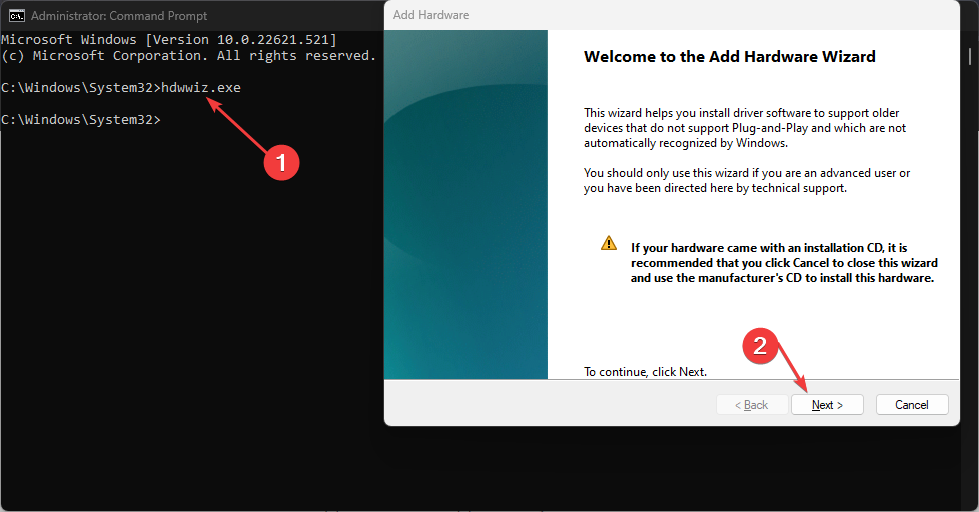Click the yellow warning icon in wizard
The image size is (979, 512).
(x=609, y=243)
